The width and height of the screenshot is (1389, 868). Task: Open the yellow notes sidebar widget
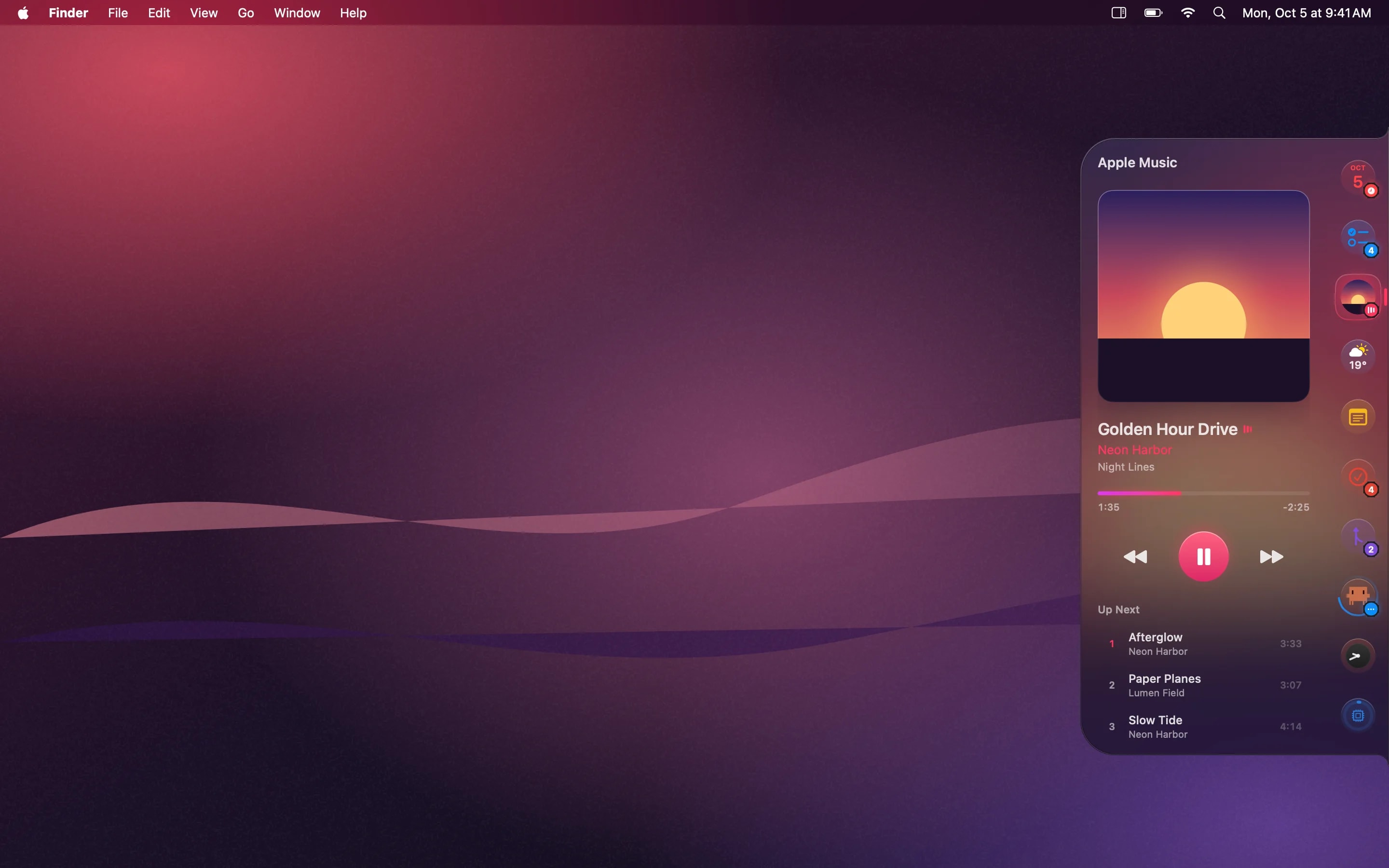pos(1358,417)
